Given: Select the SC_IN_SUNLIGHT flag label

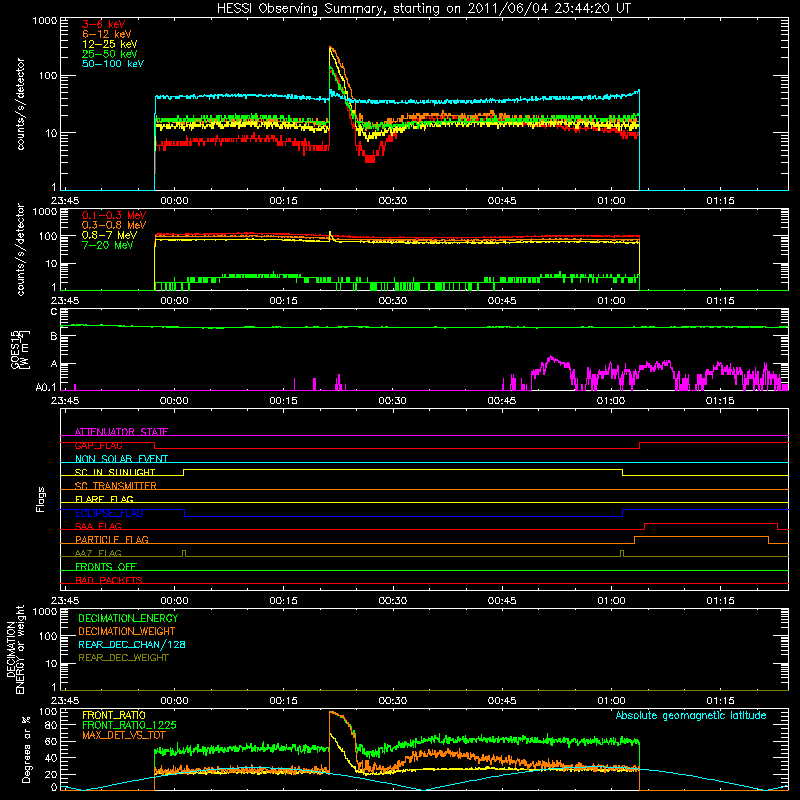Looking at the screenshot, I should pos(115,472).
